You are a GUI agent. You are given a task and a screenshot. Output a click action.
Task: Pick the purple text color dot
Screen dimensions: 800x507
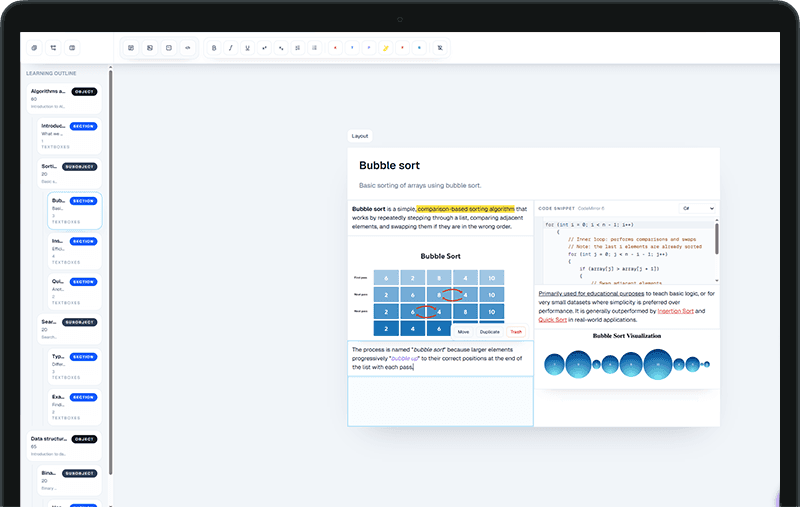tap(369, 48)
